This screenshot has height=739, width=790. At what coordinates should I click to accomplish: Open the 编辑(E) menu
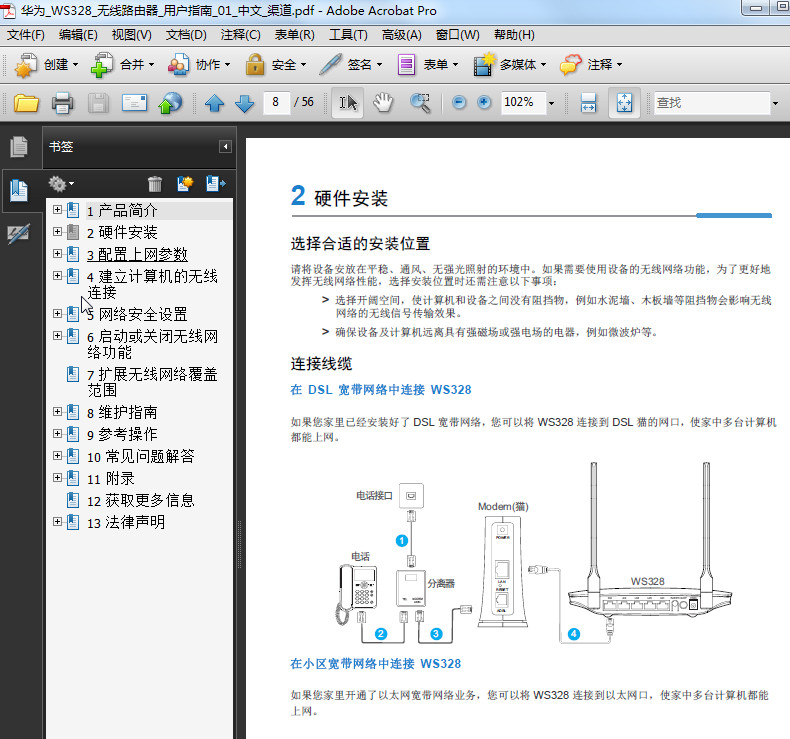point(78,35)
